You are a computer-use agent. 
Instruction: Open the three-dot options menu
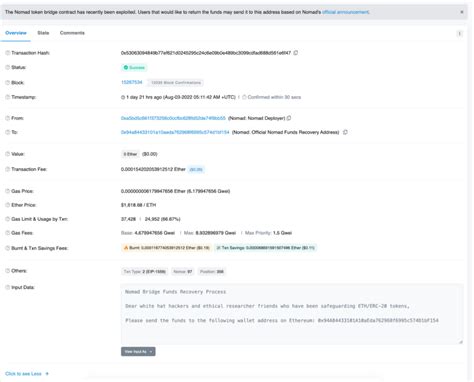point(459,33)
